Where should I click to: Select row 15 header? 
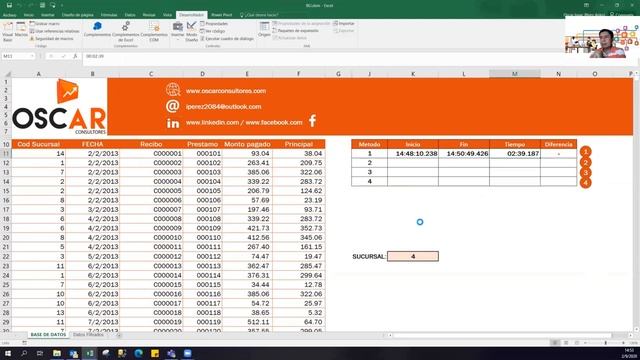(6, 191)
